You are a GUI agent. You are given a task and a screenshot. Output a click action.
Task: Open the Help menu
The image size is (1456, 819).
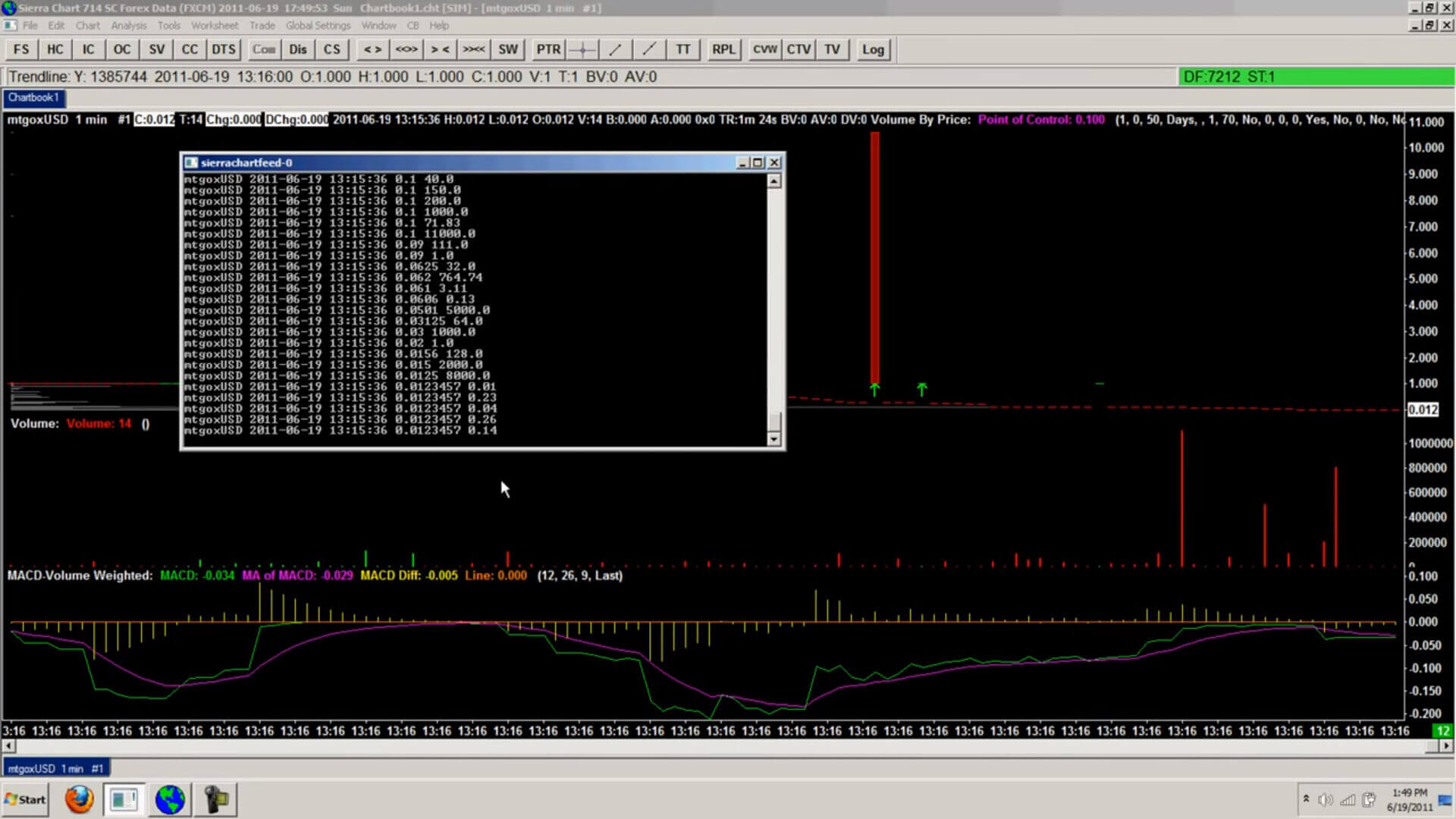tap(439, 25)
